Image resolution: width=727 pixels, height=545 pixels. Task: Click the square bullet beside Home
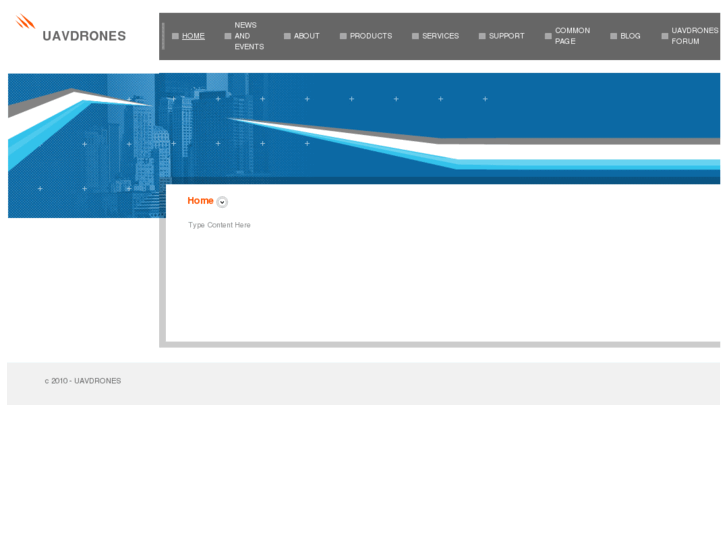point(175,36)
